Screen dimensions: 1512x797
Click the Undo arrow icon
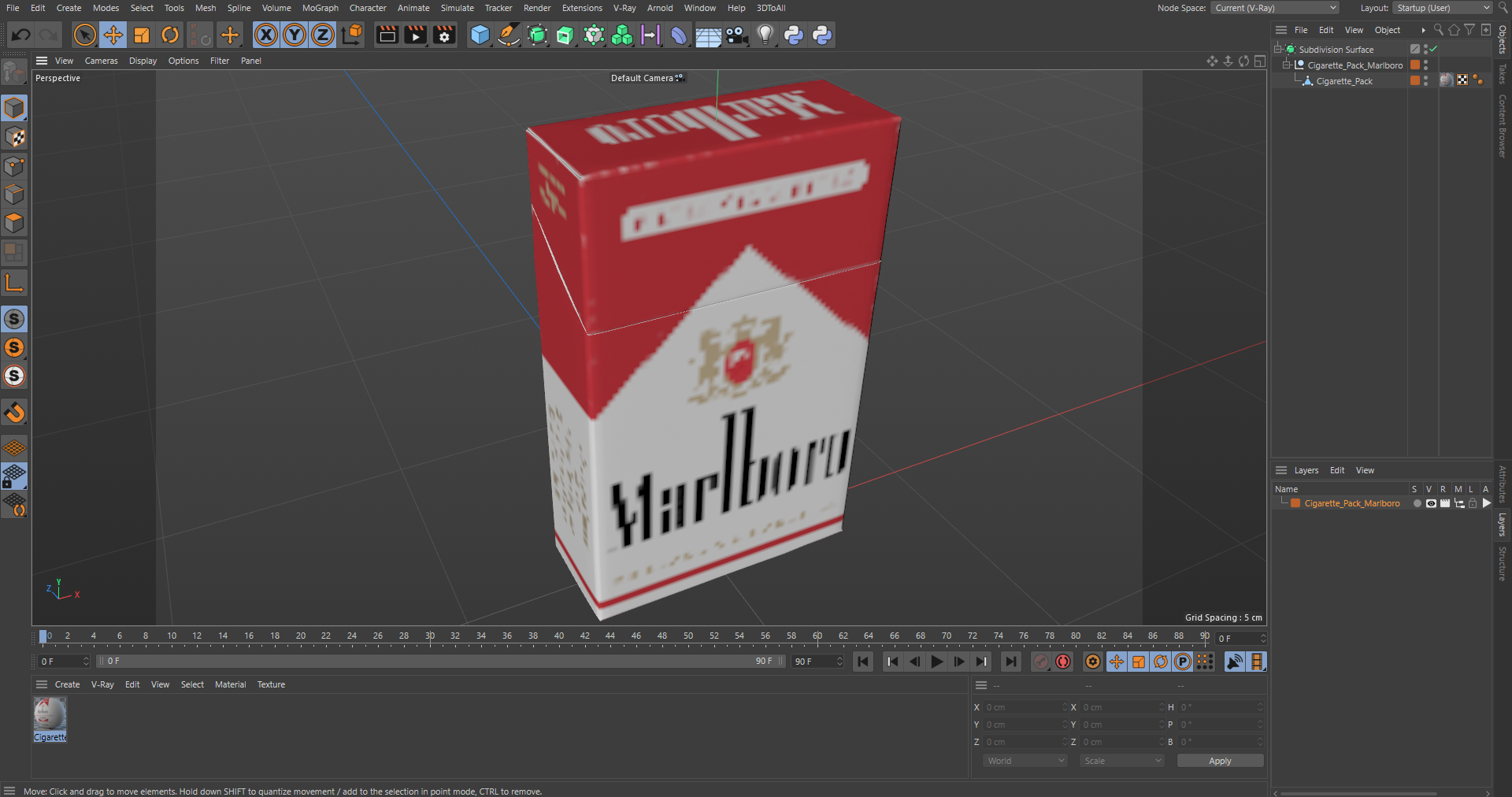click(21, 35)
